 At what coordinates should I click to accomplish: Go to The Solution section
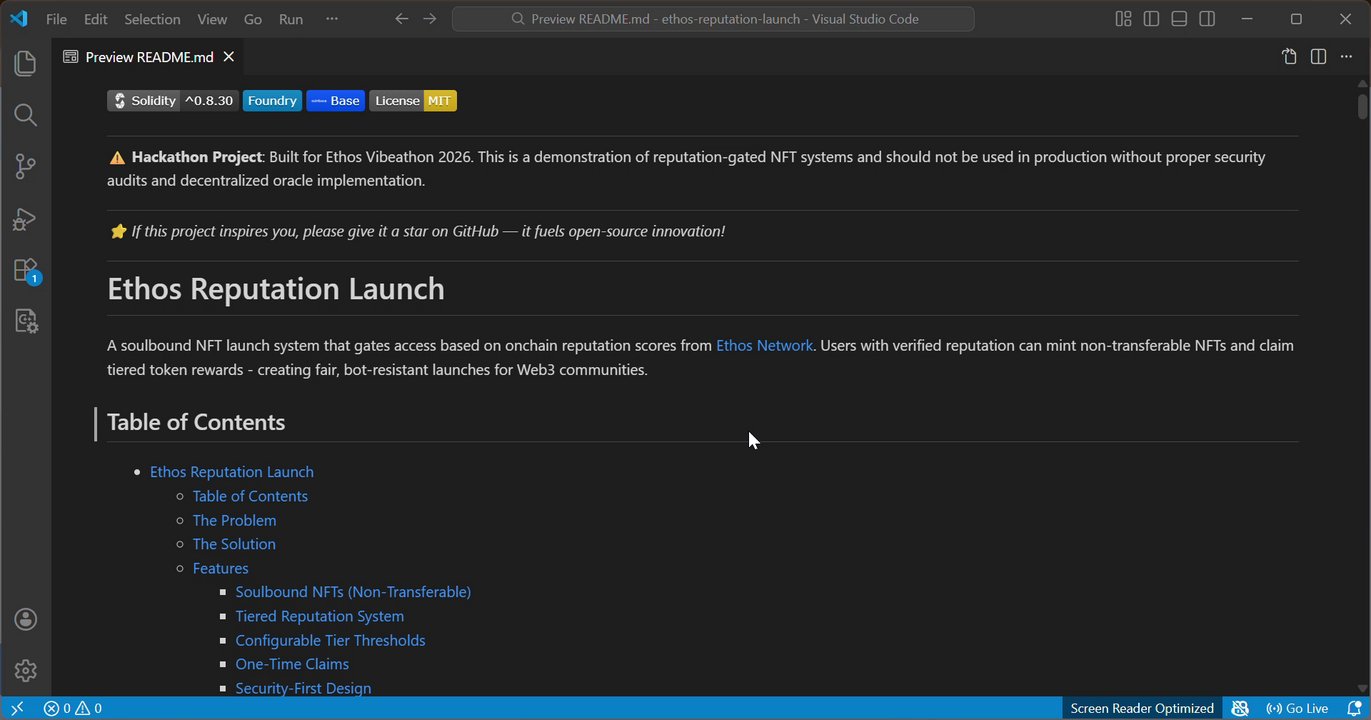[x=234, y=544]
